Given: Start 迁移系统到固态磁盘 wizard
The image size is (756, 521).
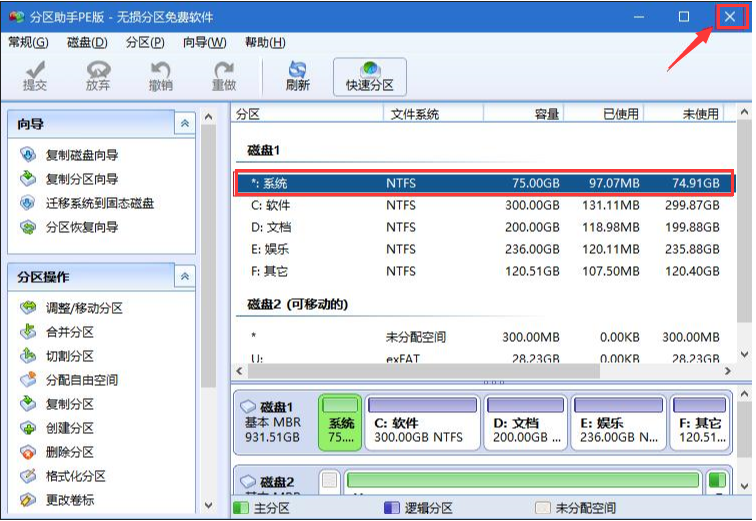Looking at the screenshot, I should pyautogui.click(x=100, y=203).
